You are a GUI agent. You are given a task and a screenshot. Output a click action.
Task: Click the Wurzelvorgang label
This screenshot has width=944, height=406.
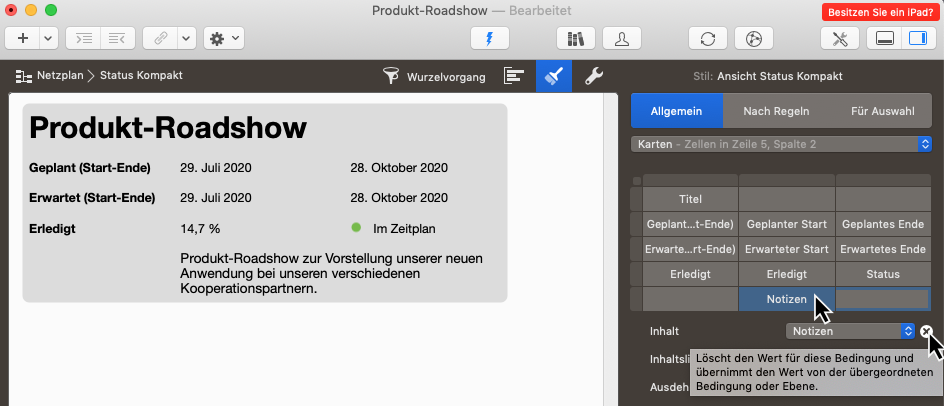[446, 77]
